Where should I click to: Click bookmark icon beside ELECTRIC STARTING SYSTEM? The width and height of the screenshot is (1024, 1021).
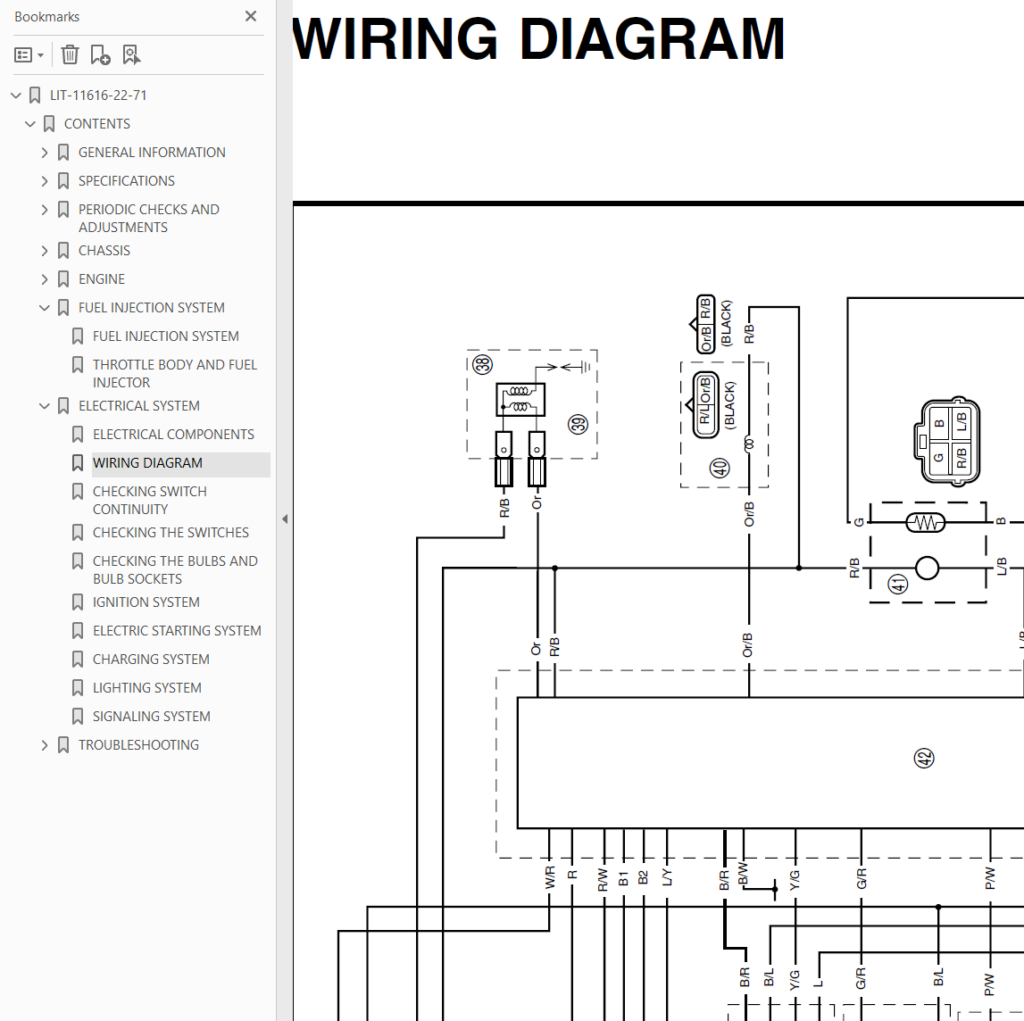tap(78, 631)
